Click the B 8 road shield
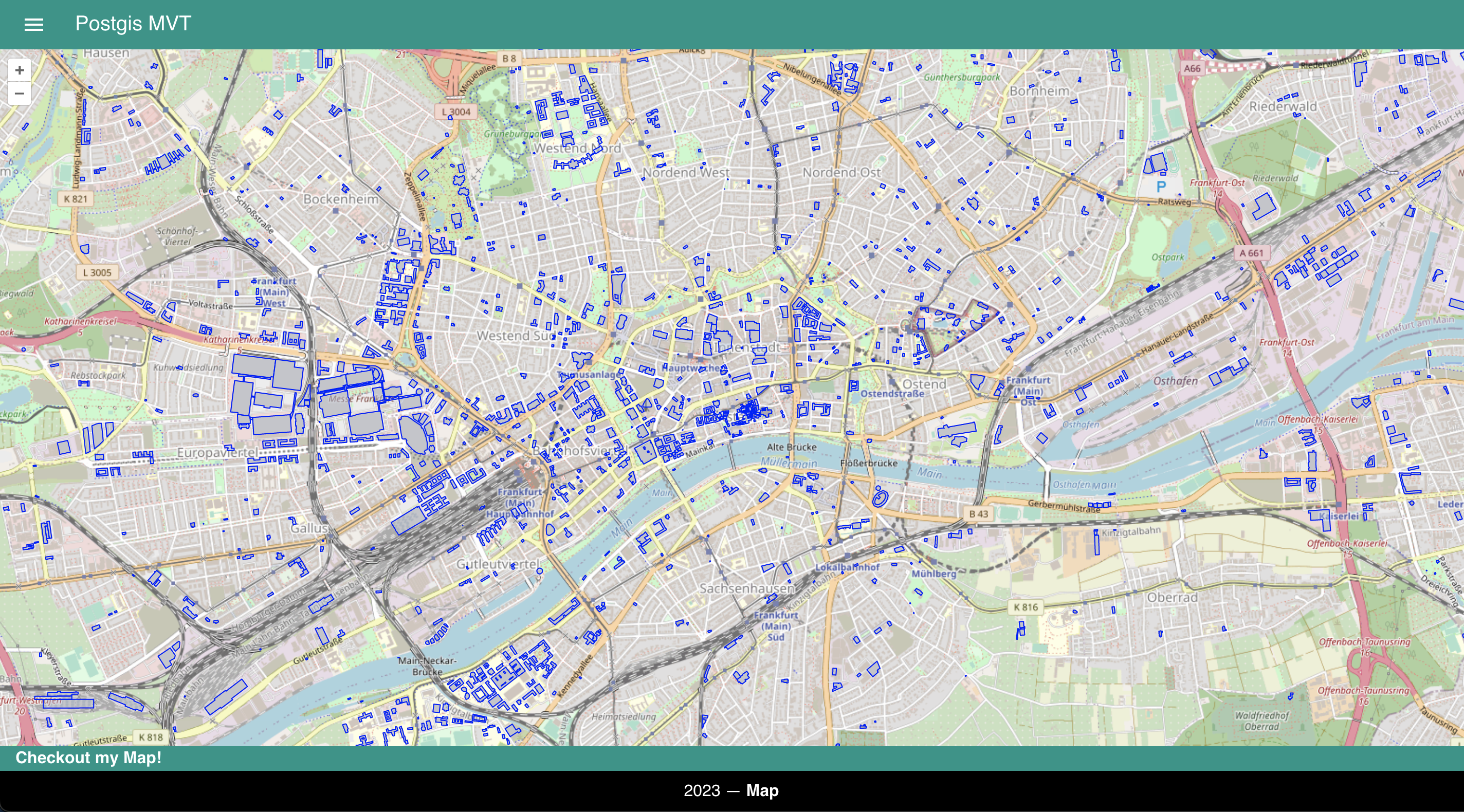This screenshot has height=812, width=1464. tap(509, 58)
